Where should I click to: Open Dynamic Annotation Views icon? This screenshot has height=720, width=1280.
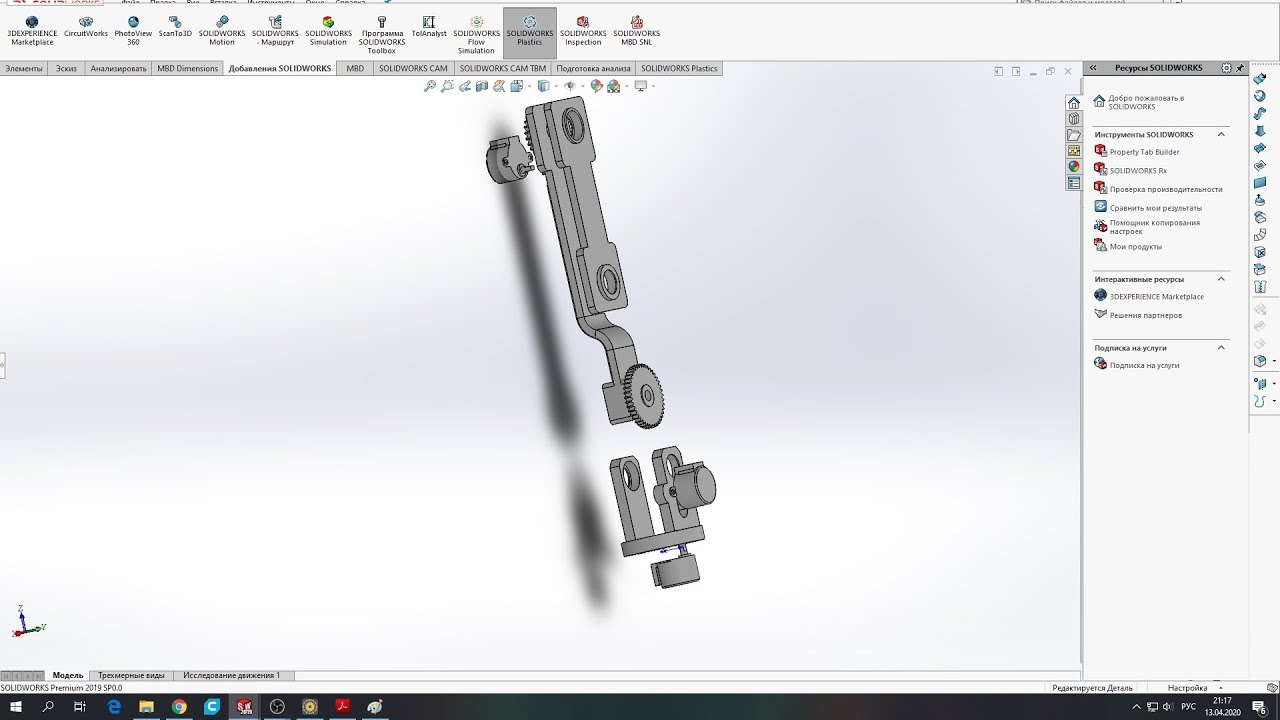(x=499, y=87)
